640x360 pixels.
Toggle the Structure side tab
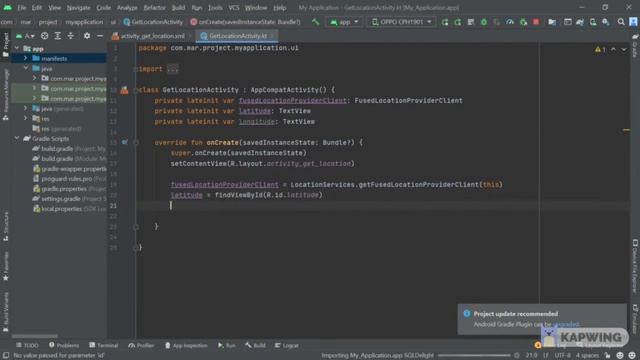[x=6, y=226]
